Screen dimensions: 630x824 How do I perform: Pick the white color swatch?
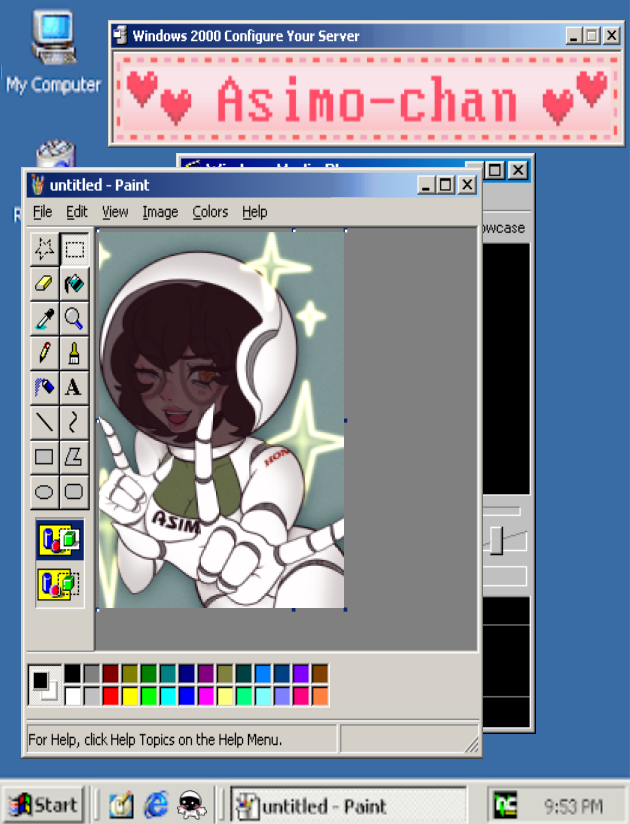[73, 696]
